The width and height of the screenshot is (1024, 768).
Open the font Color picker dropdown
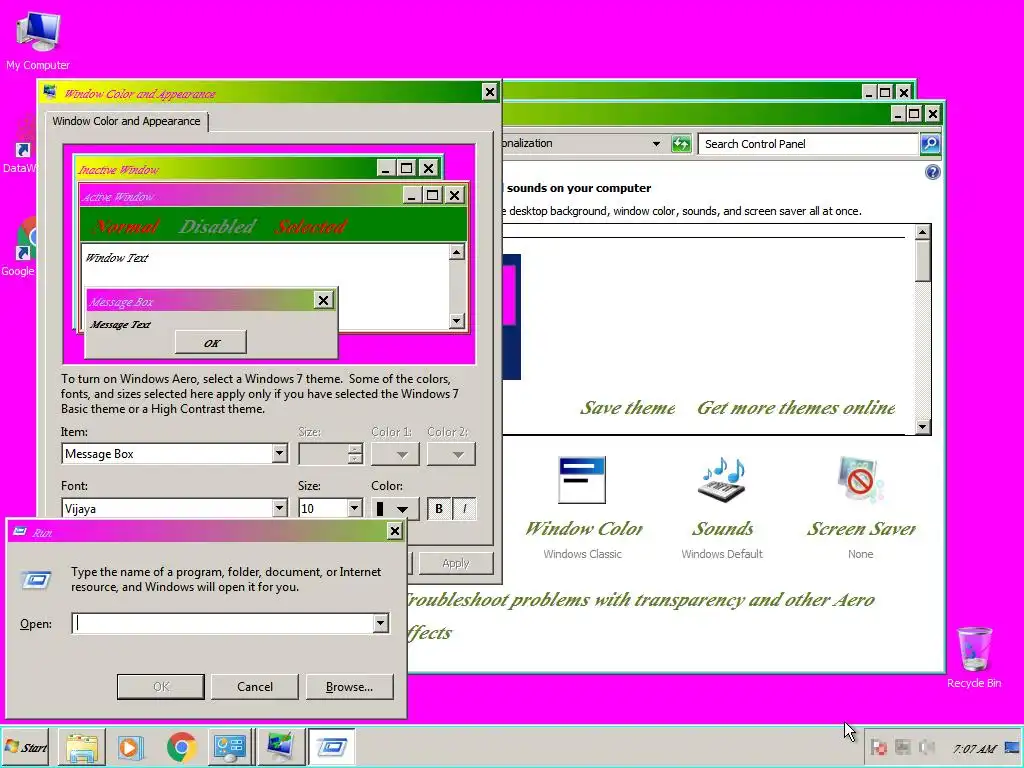[x=395, y=508]
